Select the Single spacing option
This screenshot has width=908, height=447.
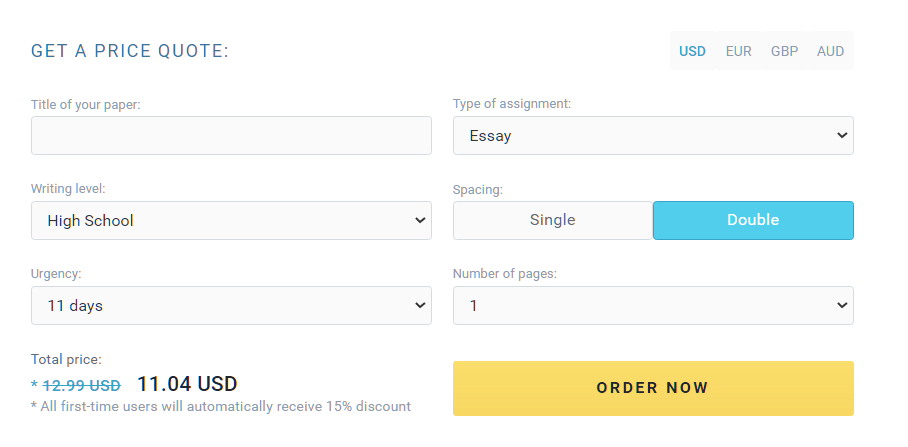click(552, 220)
